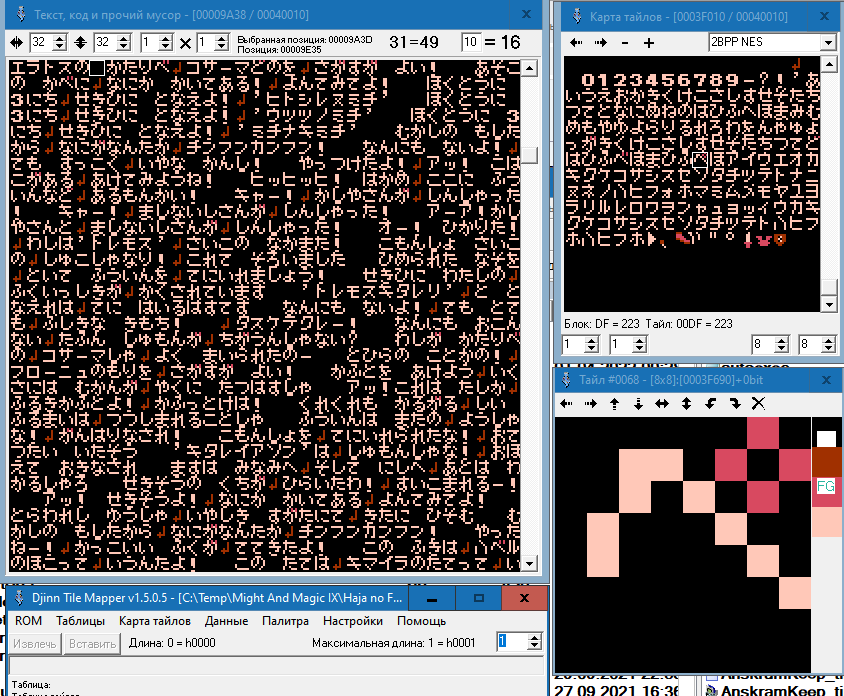Close the Тайл #0068 editor window
The width and height of the screenshot is (844, 696).
pos(826,380)
